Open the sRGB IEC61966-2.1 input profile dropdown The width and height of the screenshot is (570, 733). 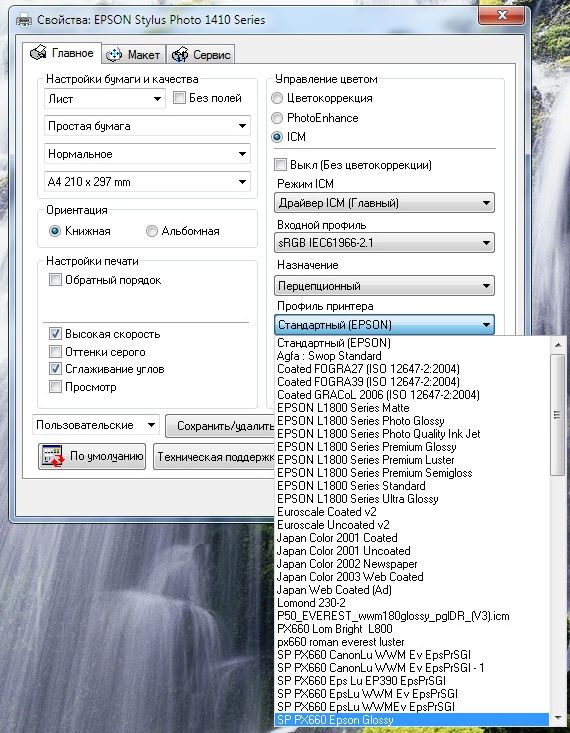point(384,243)
